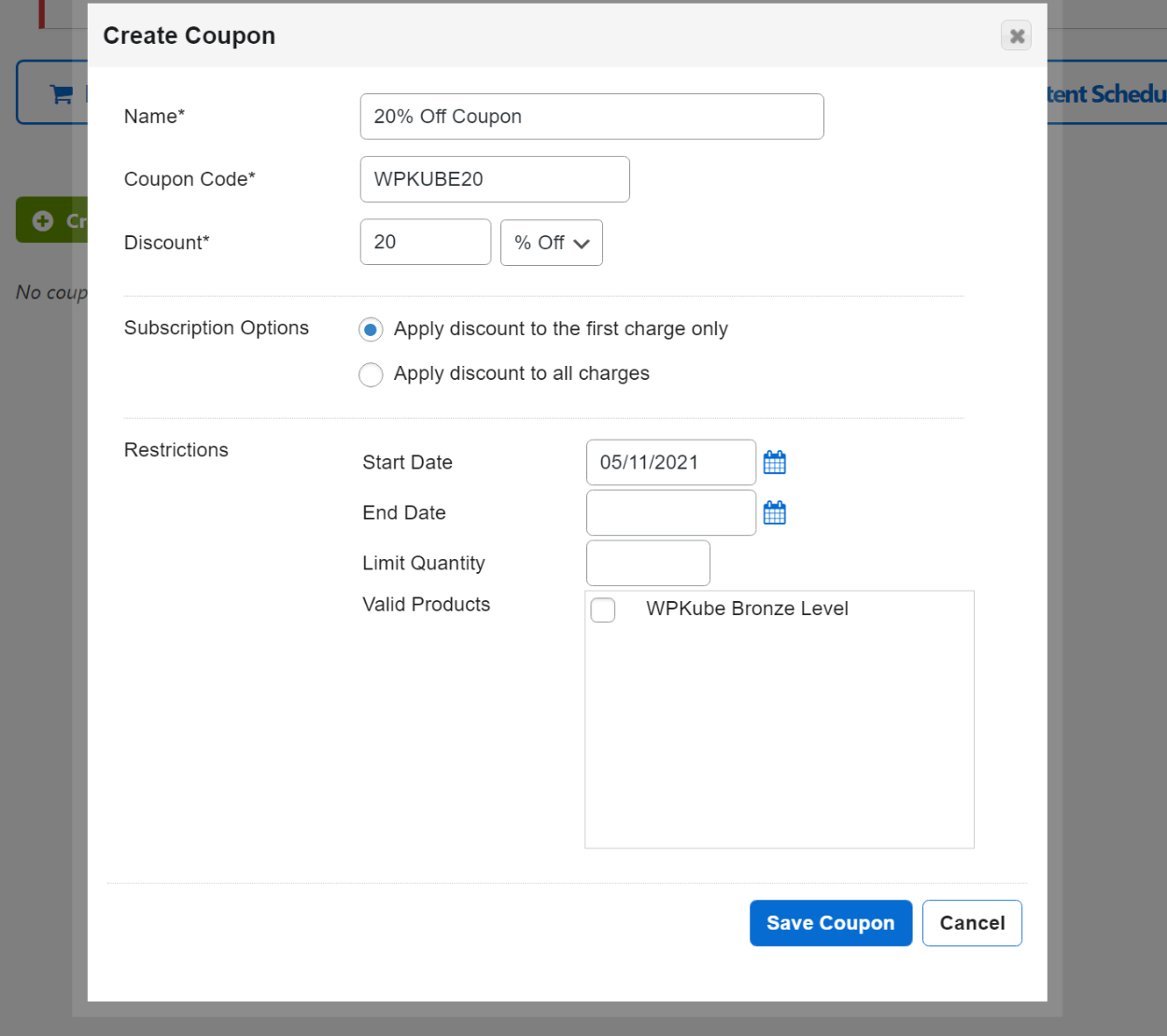Screen dimensions: 1167x1036
Task: Click the plus icon on the green button
Action: click(43, 221)
